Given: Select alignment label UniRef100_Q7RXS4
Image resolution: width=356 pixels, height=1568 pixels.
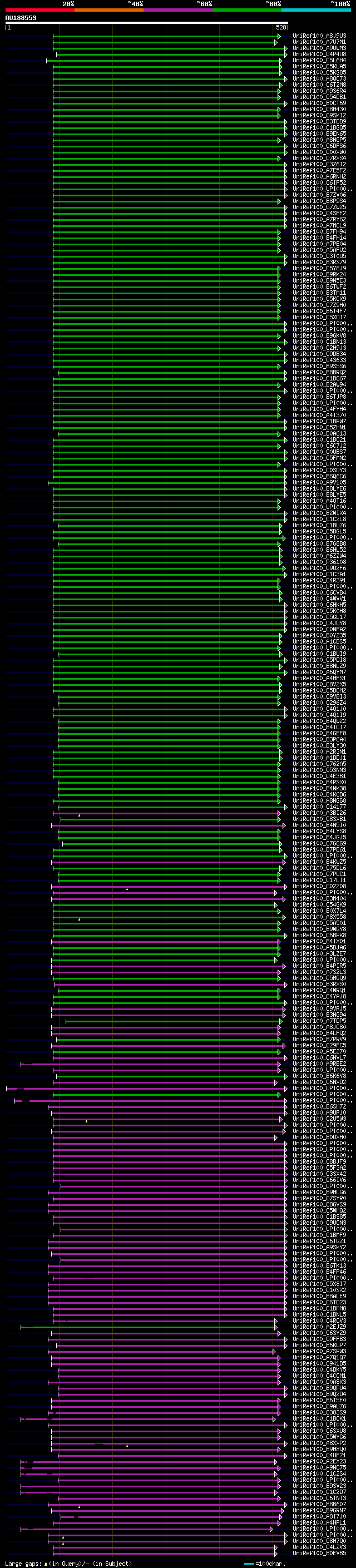Looking at the screenshot, I should 319,159.
